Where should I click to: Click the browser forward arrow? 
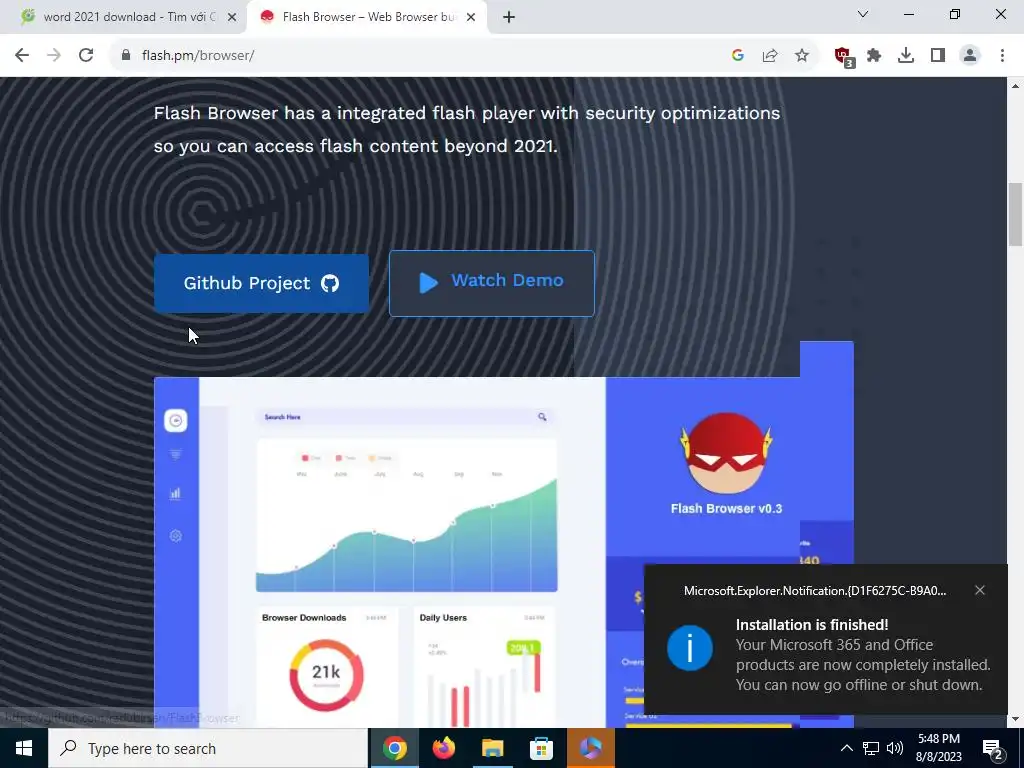coord(54,56)
